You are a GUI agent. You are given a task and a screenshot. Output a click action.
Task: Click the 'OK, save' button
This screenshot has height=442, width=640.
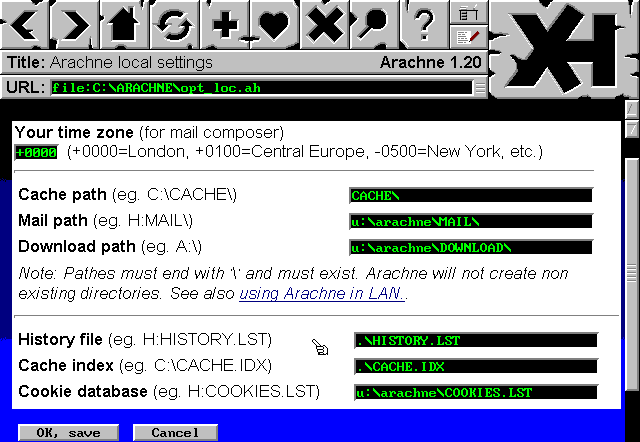69,433
